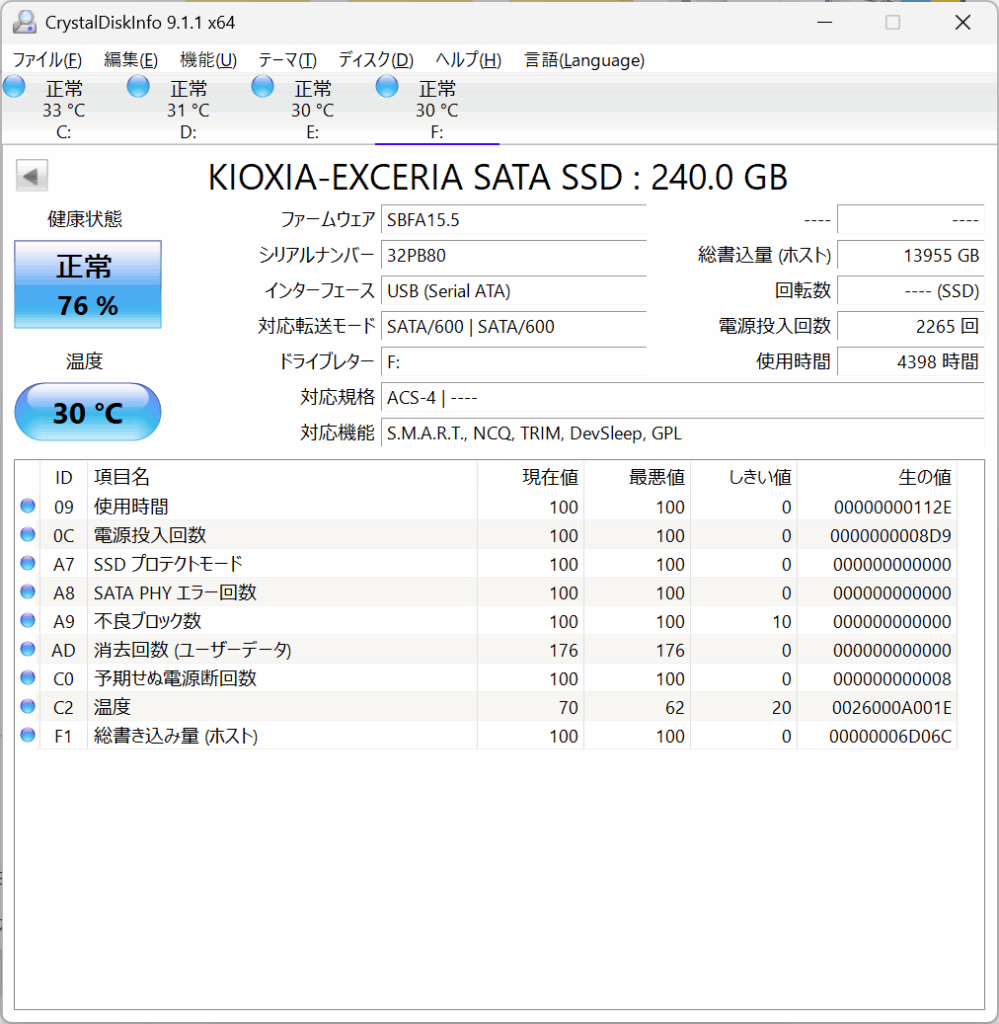This screenshot has width=999, height=1024.
Task: Open the ファイル(F) menu
Action: tap(48, 60)
